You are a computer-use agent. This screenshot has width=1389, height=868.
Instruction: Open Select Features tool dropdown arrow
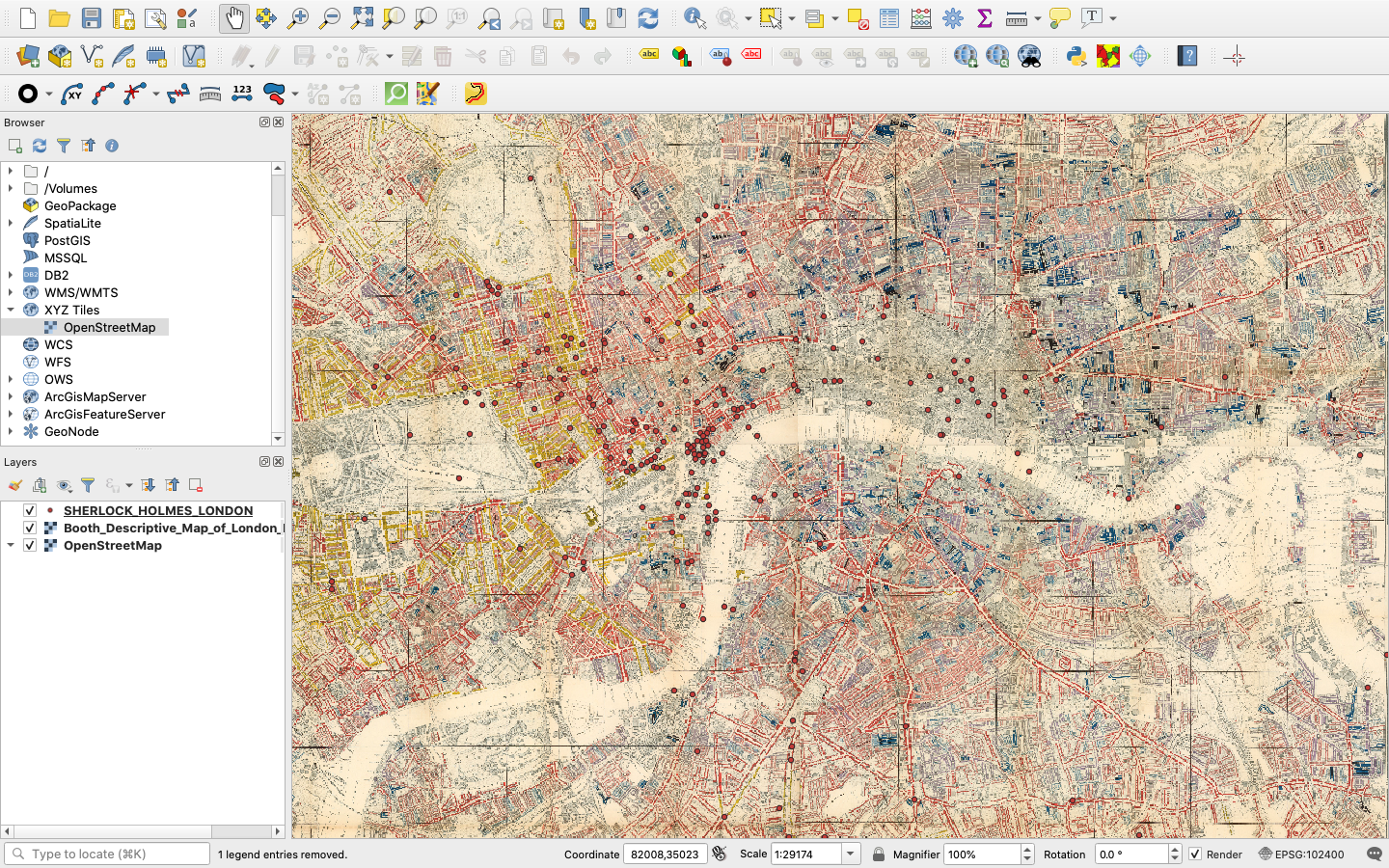coord(792,18)
